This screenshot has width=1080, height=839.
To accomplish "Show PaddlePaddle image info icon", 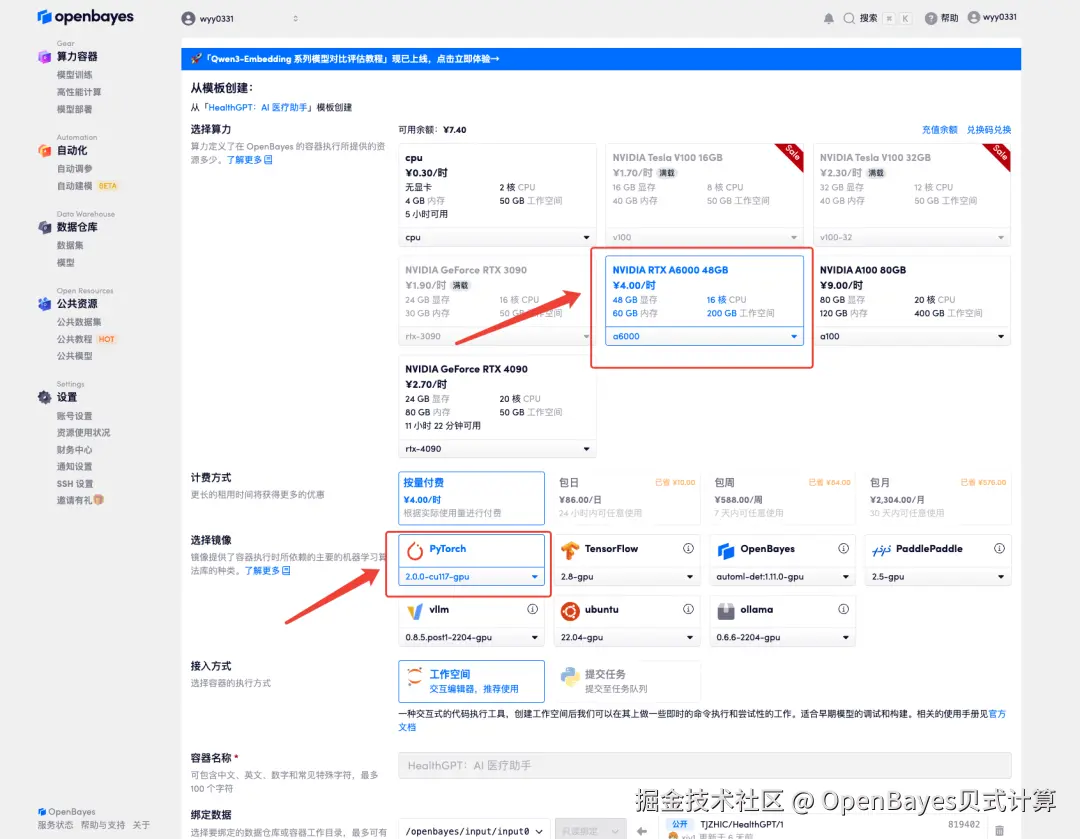I will 999,548.
